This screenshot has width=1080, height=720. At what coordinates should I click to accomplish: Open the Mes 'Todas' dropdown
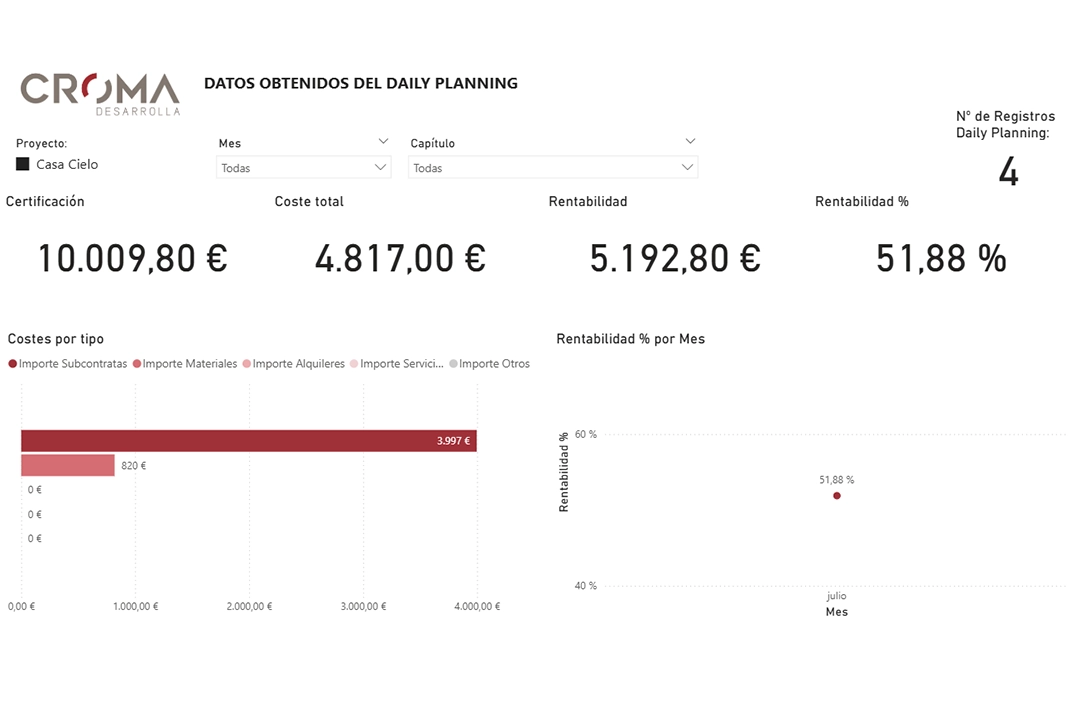(x=303, y=168)
